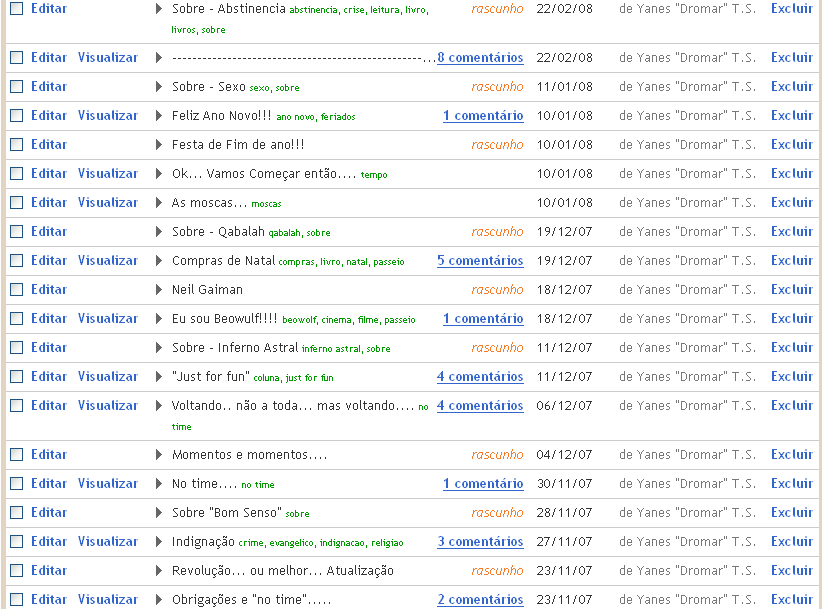Expand the Sobre "Bom Senso" draft

tap(159, 513)
